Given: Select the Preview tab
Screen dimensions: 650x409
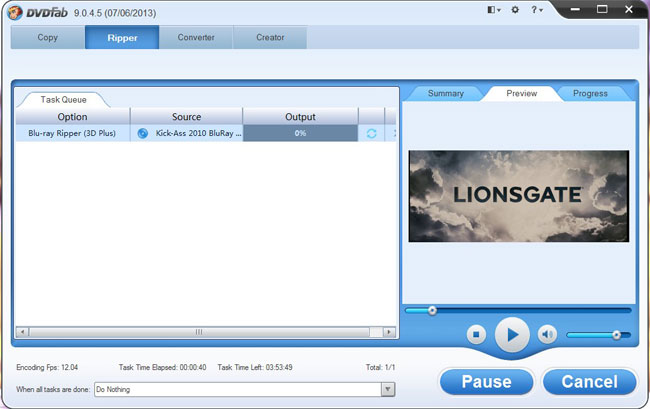Looking at the screenshot, I should tap(521, 93).
